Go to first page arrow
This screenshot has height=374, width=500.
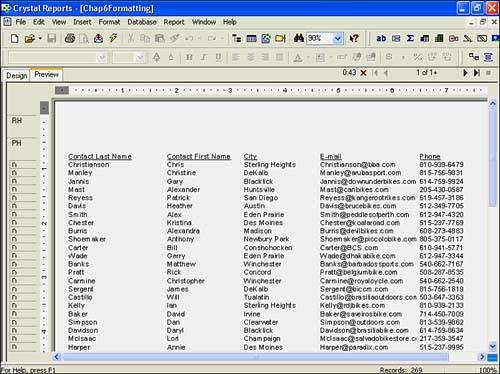point(375,73)
